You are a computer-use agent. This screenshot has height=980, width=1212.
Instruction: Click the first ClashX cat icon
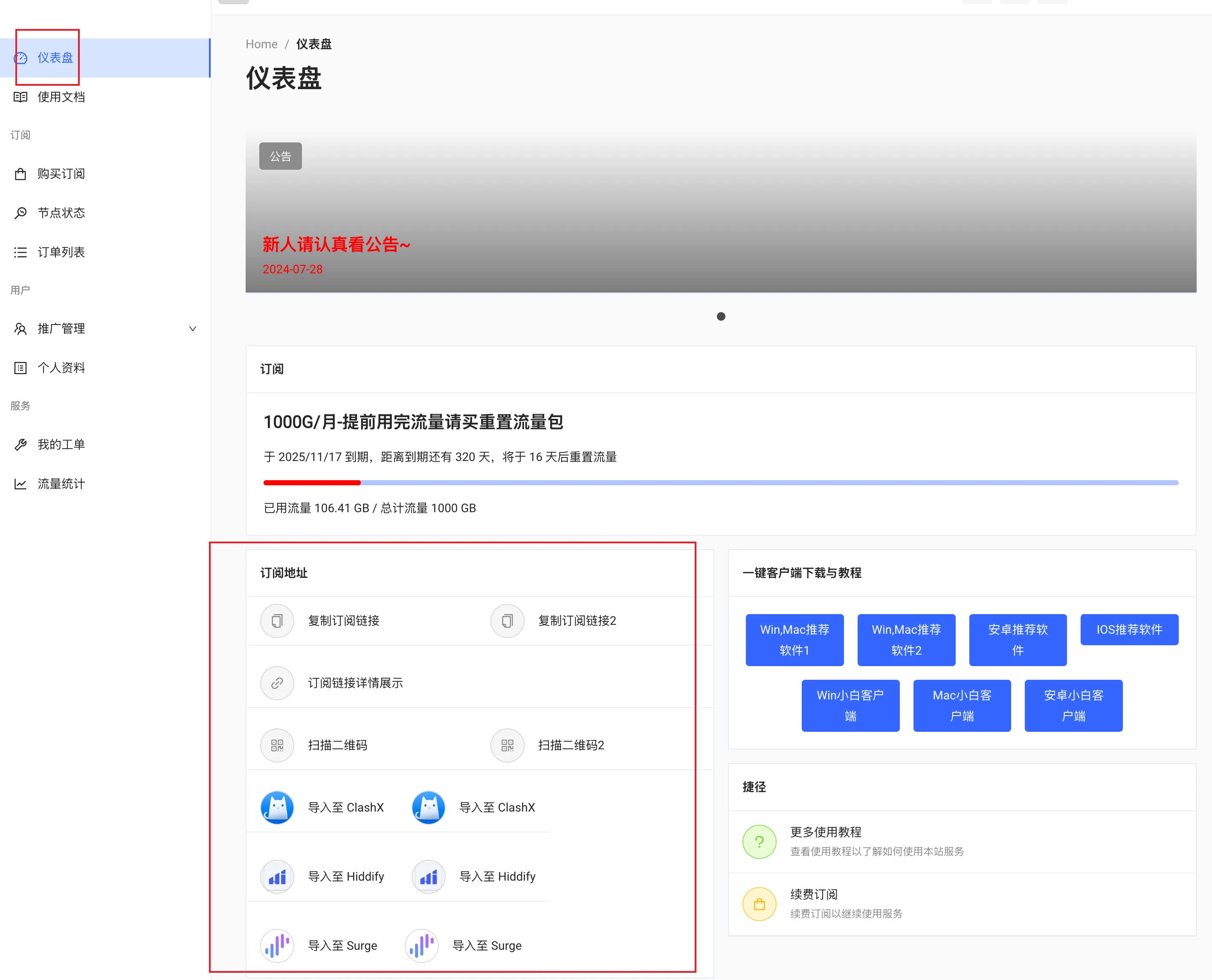pyautogui.click(x=277, y=808)
